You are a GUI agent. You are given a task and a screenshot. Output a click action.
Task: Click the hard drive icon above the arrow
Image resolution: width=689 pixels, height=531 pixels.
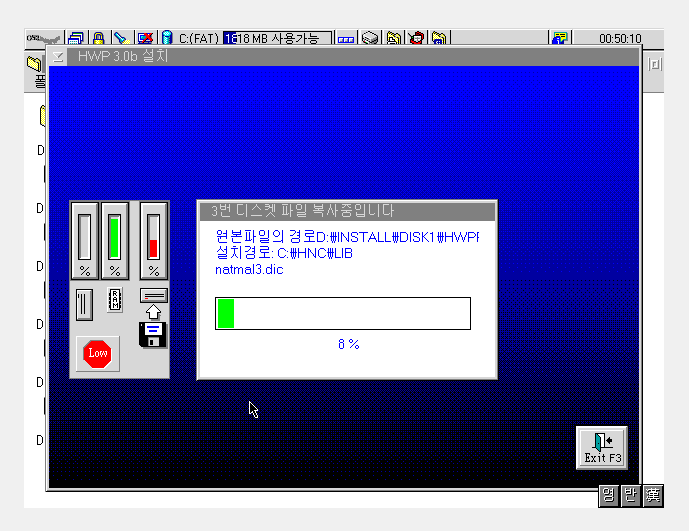[x=153, y=296]
